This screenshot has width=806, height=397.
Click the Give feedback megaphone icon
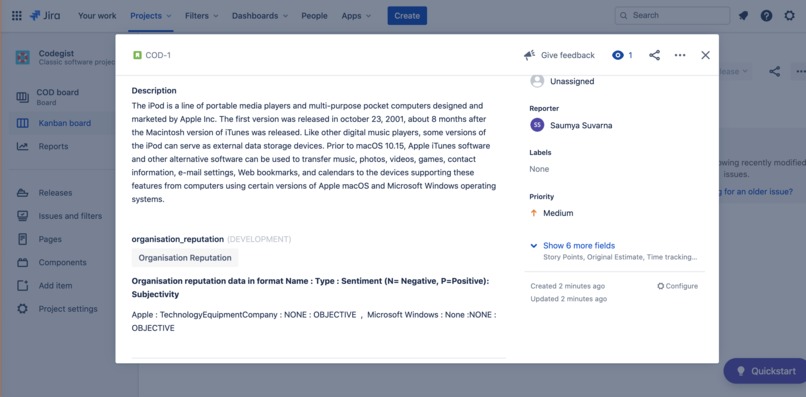(x=529, y=55)
